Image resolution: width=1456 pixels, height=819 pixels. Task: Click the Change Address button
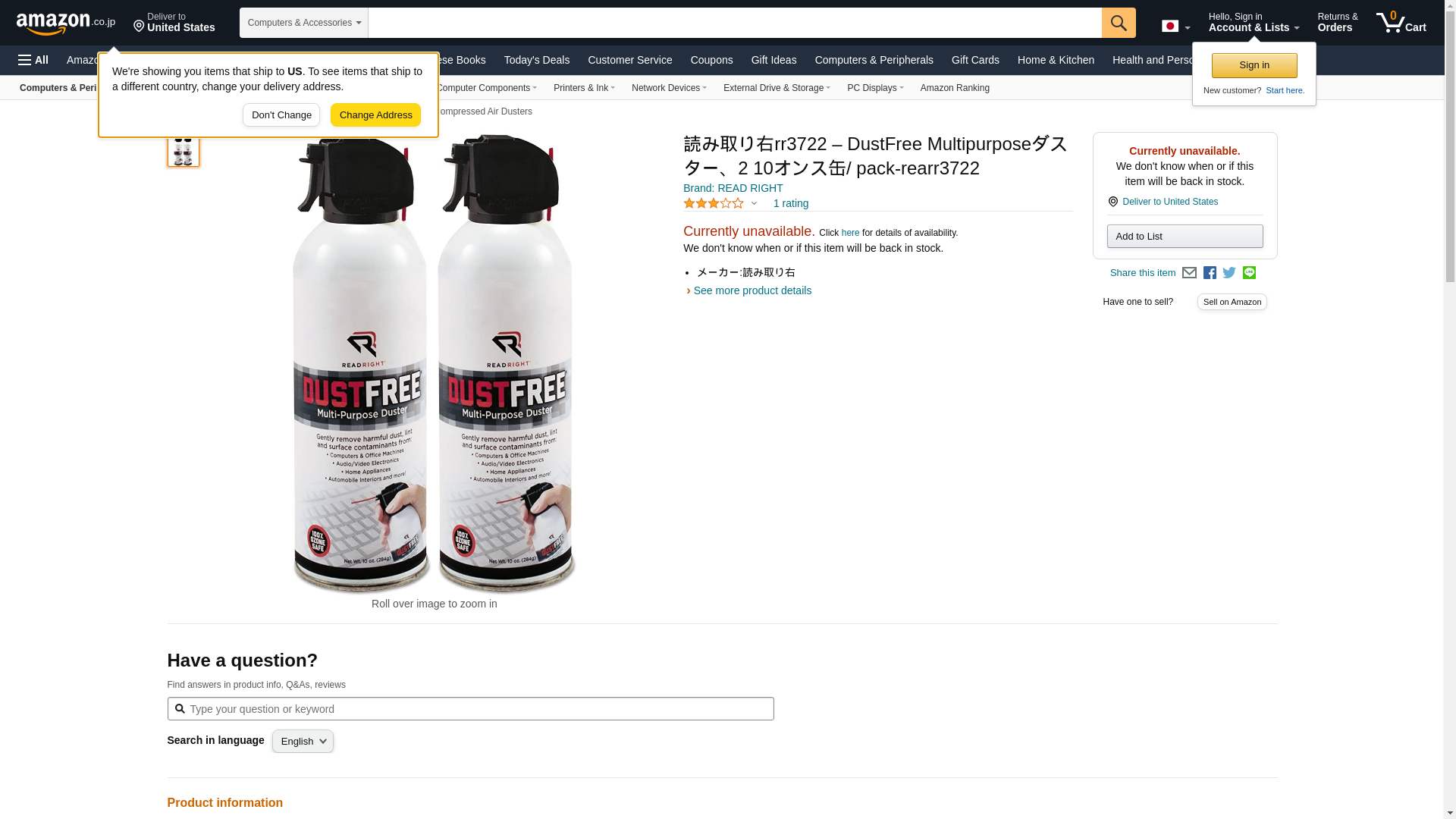pyautogui.click(x=375, y=115)
